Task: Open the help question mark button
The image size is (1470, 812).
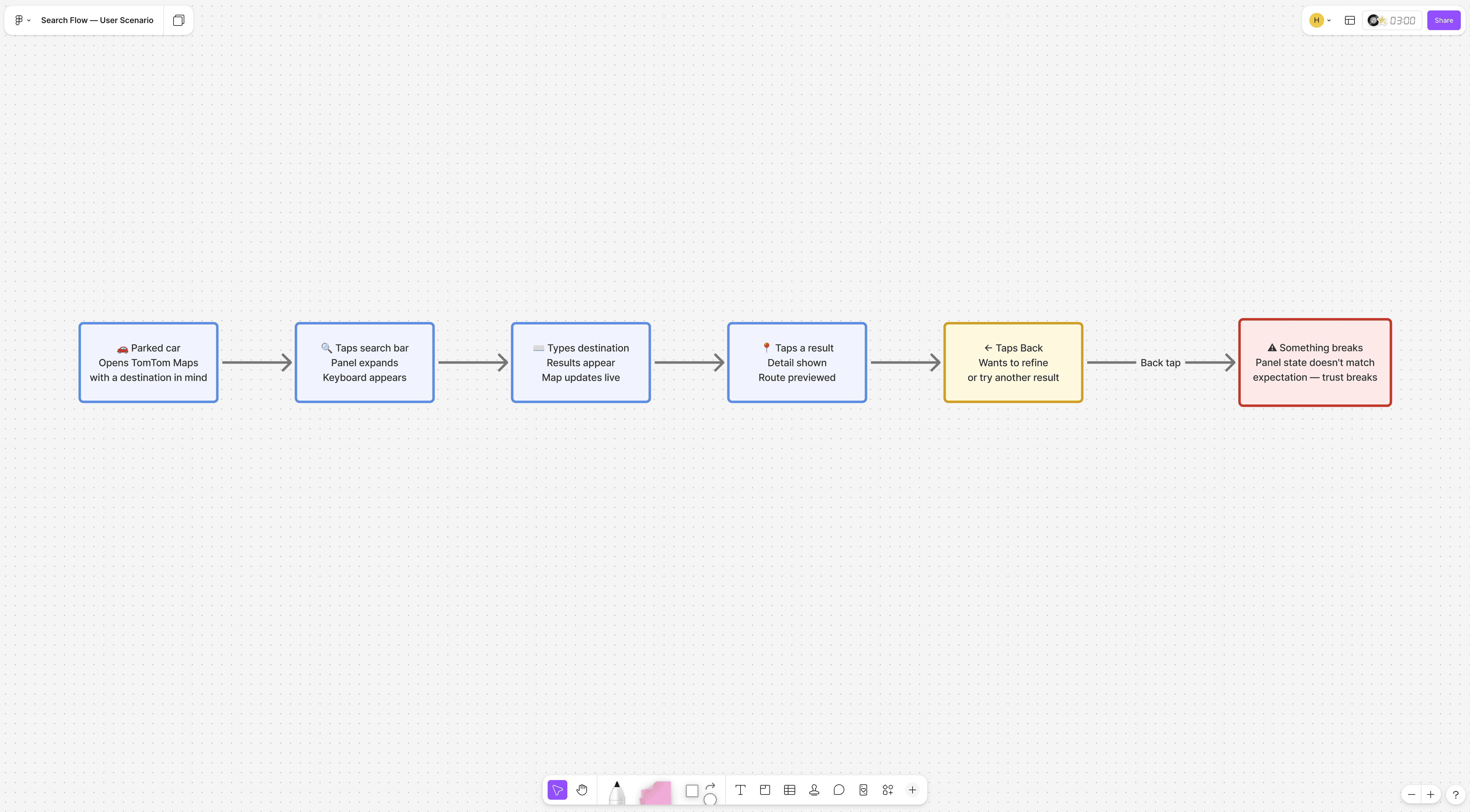Action: (1455, 794)
